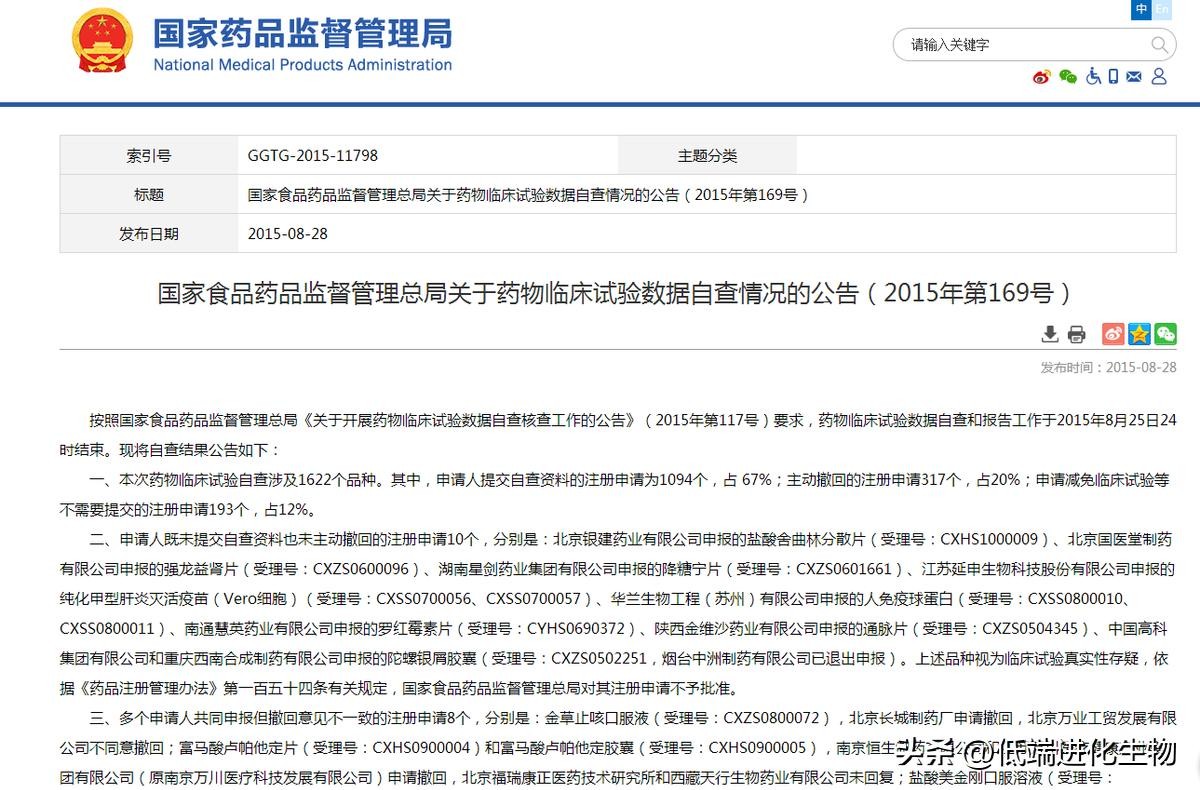This screenshot has width=1200, height=790.
Task: Switch language to 中 (Chinese)
Action: 1141,9
